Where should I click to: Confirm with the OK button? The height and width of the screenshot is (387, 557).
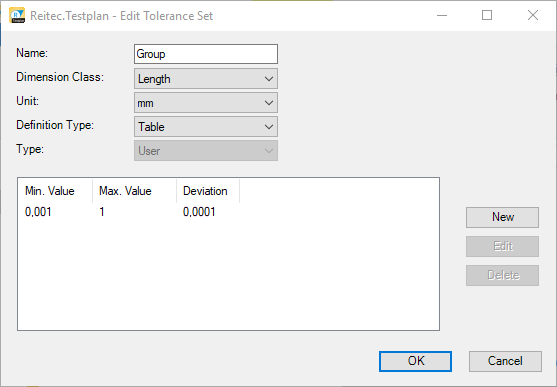(x=415, y=361)
